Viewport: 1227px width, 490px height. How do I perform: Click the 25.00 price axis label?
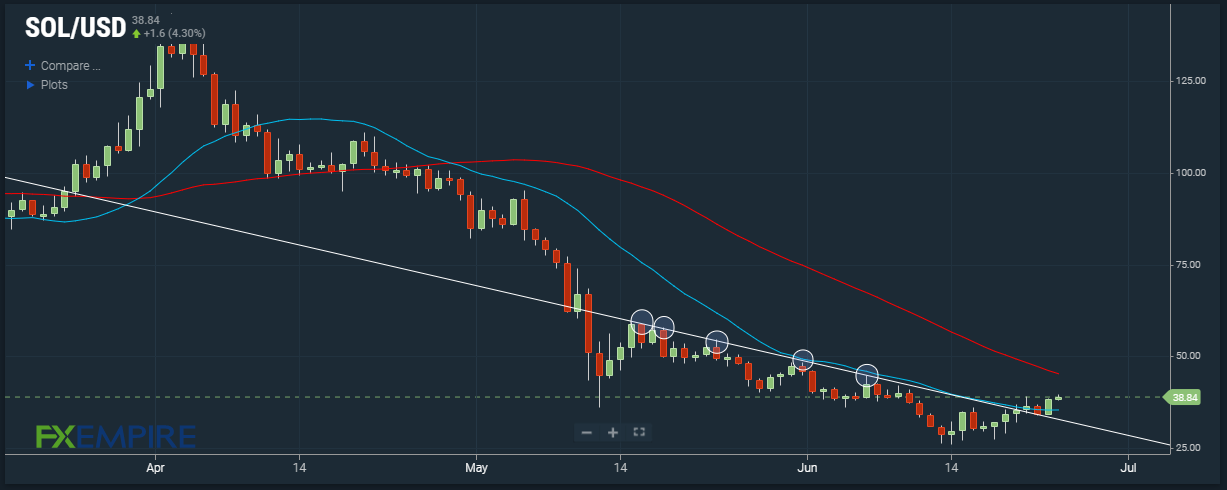pos(1187,447)
